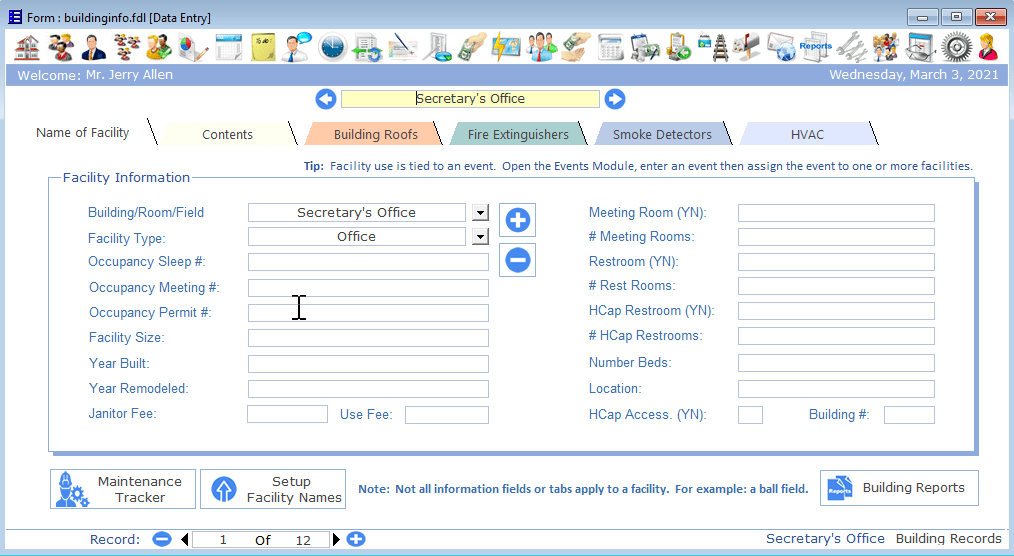Click the blue plus add facility button

pyautogui.click(x=517, y=220)
